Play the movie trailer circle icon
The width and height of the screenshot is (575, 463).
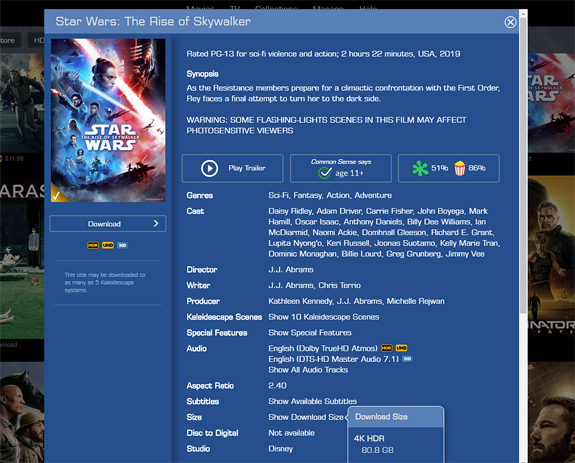(x=209, y=169)
